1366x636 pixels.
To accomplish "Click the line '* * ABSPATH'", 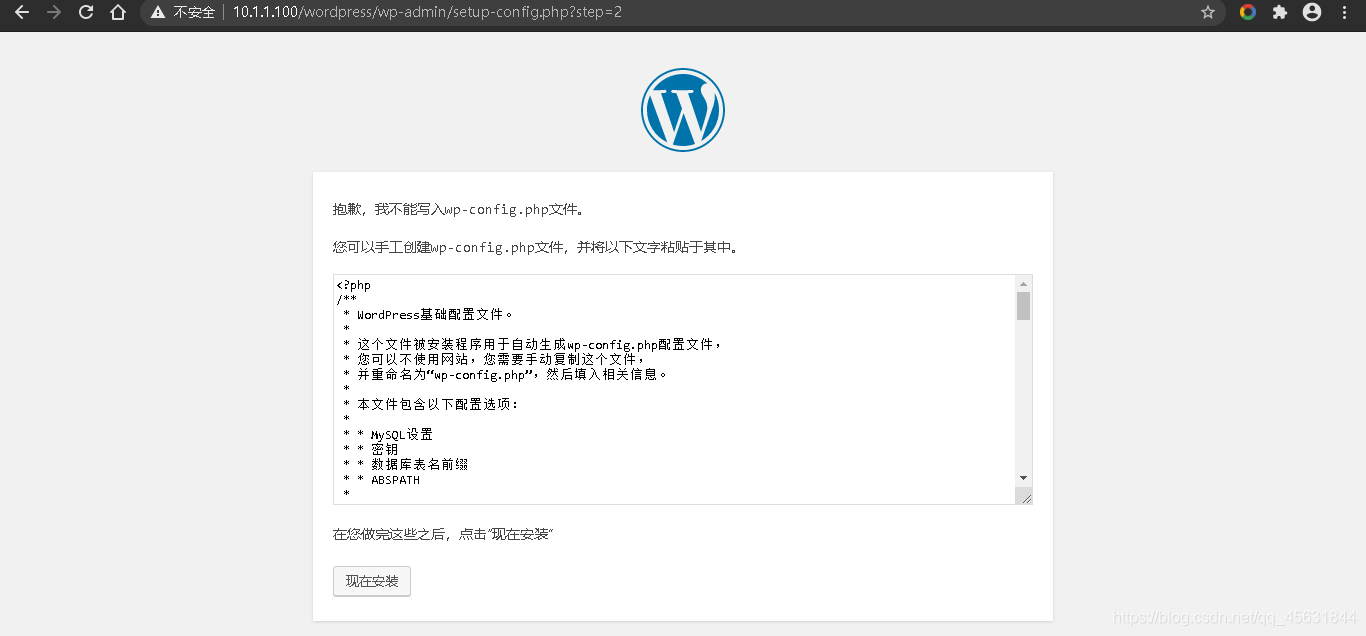I will point(382,480).
